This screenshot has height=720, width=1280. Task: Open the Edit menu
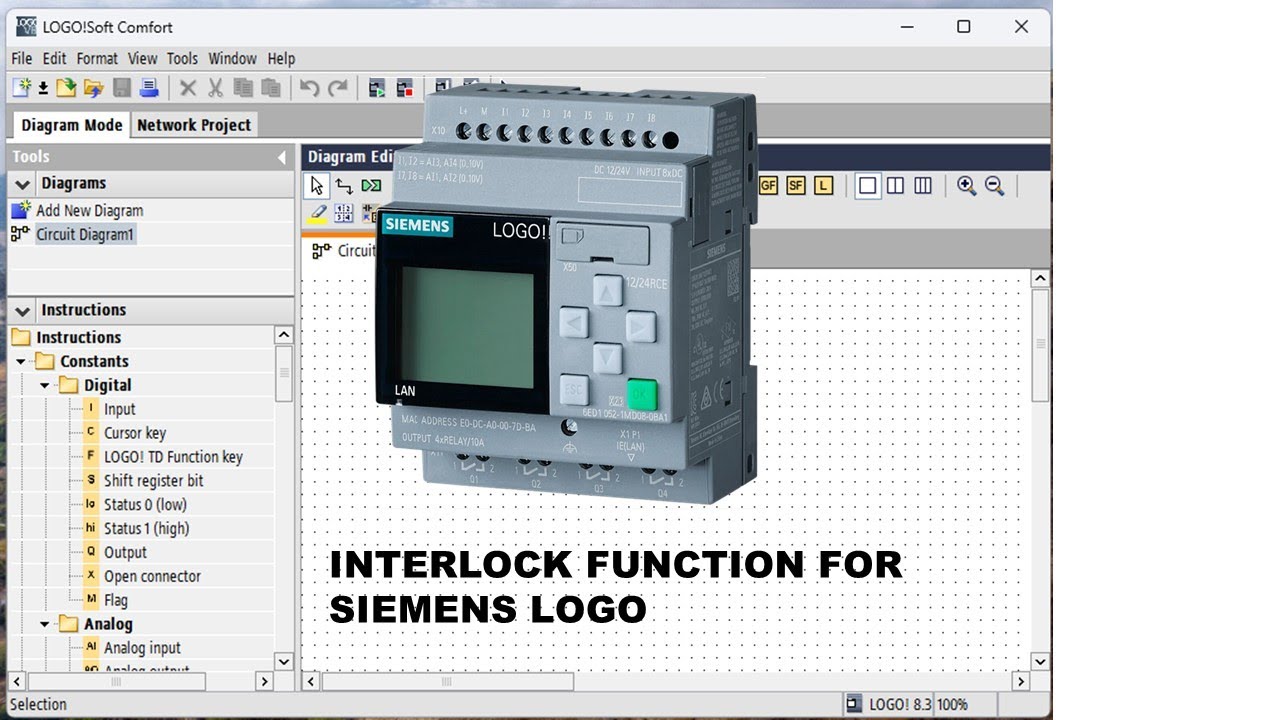pyautogui.click(x=54, y=58)
